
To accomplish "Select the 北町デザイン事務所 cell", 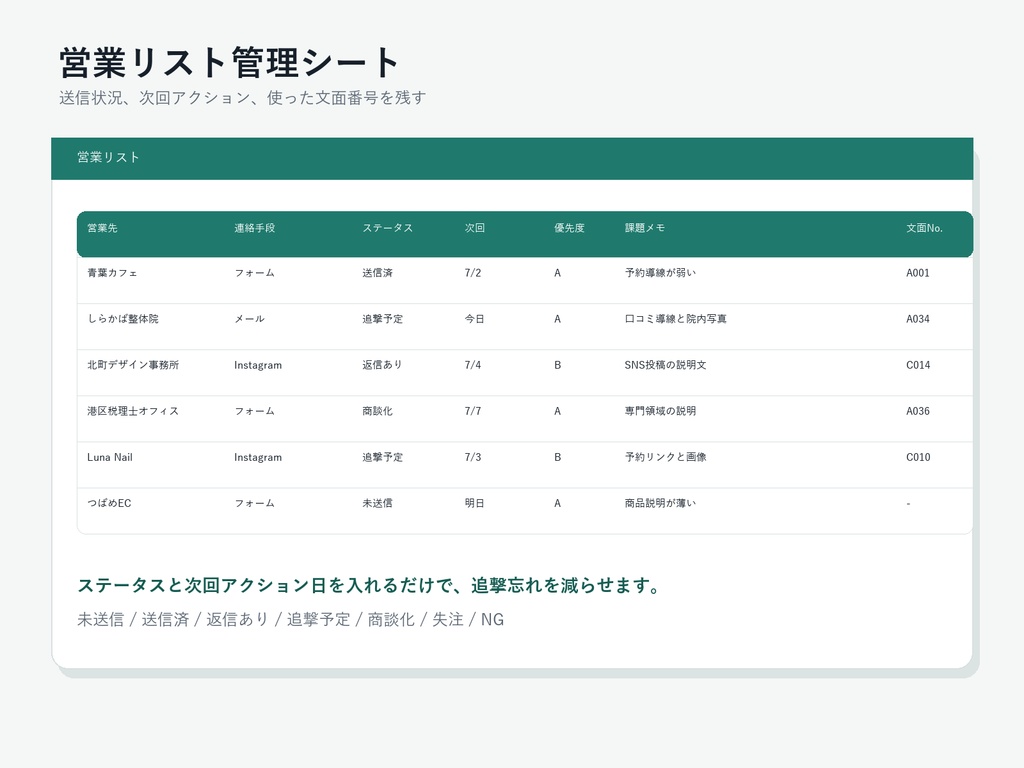I will 133,365.
